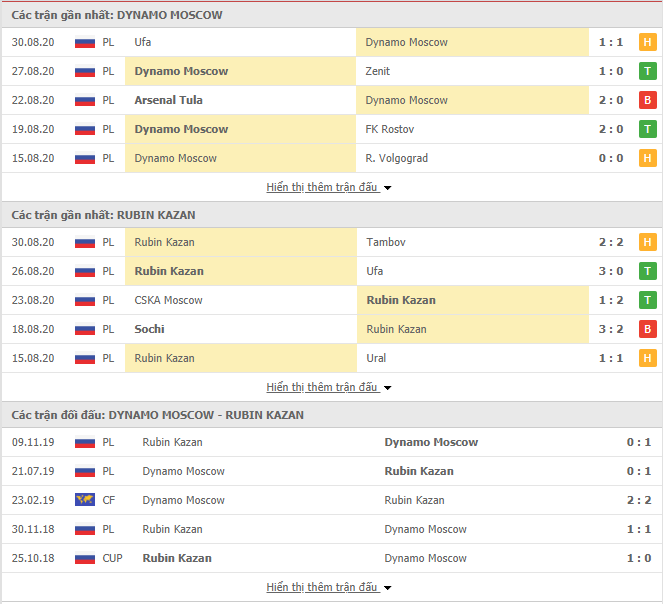The height and width of the screenshot is (604, 663).
Task: Click red B badge on Arsenal Tula row
Action: point(647,100)
